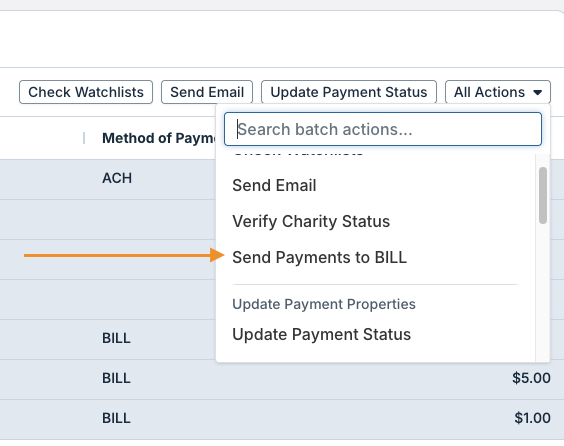Image resolution: width=564 pixels, height=446 pixels.
Task: Choose Verify Charity Status action
Action: click(311, 221)
